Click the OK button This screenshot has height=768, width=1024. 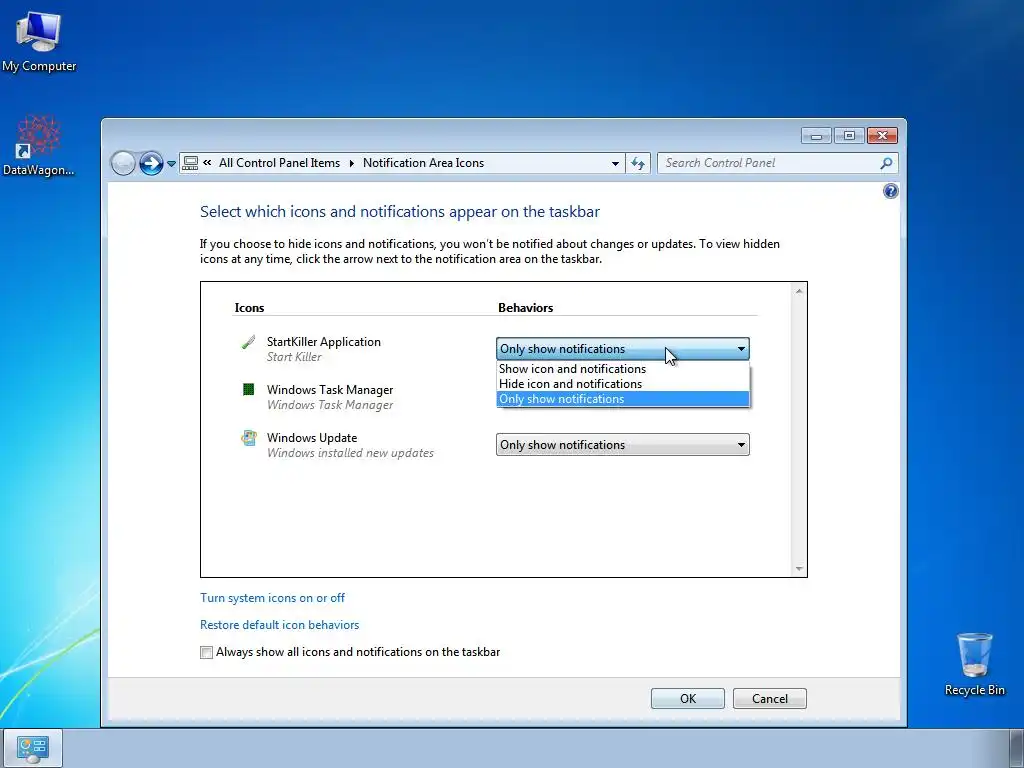coord(688,699)
